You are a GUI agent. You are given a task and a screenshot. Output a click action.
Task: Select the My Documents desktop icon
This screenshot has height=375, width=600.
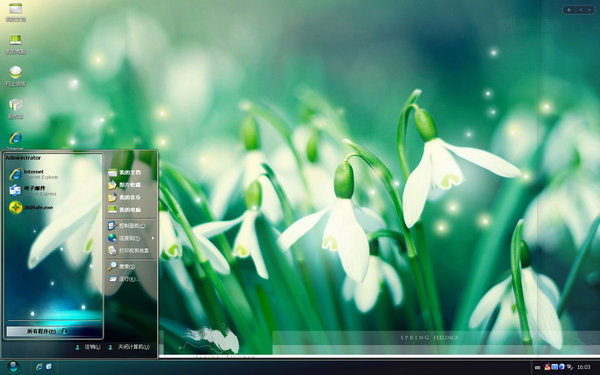pos(15,12)
